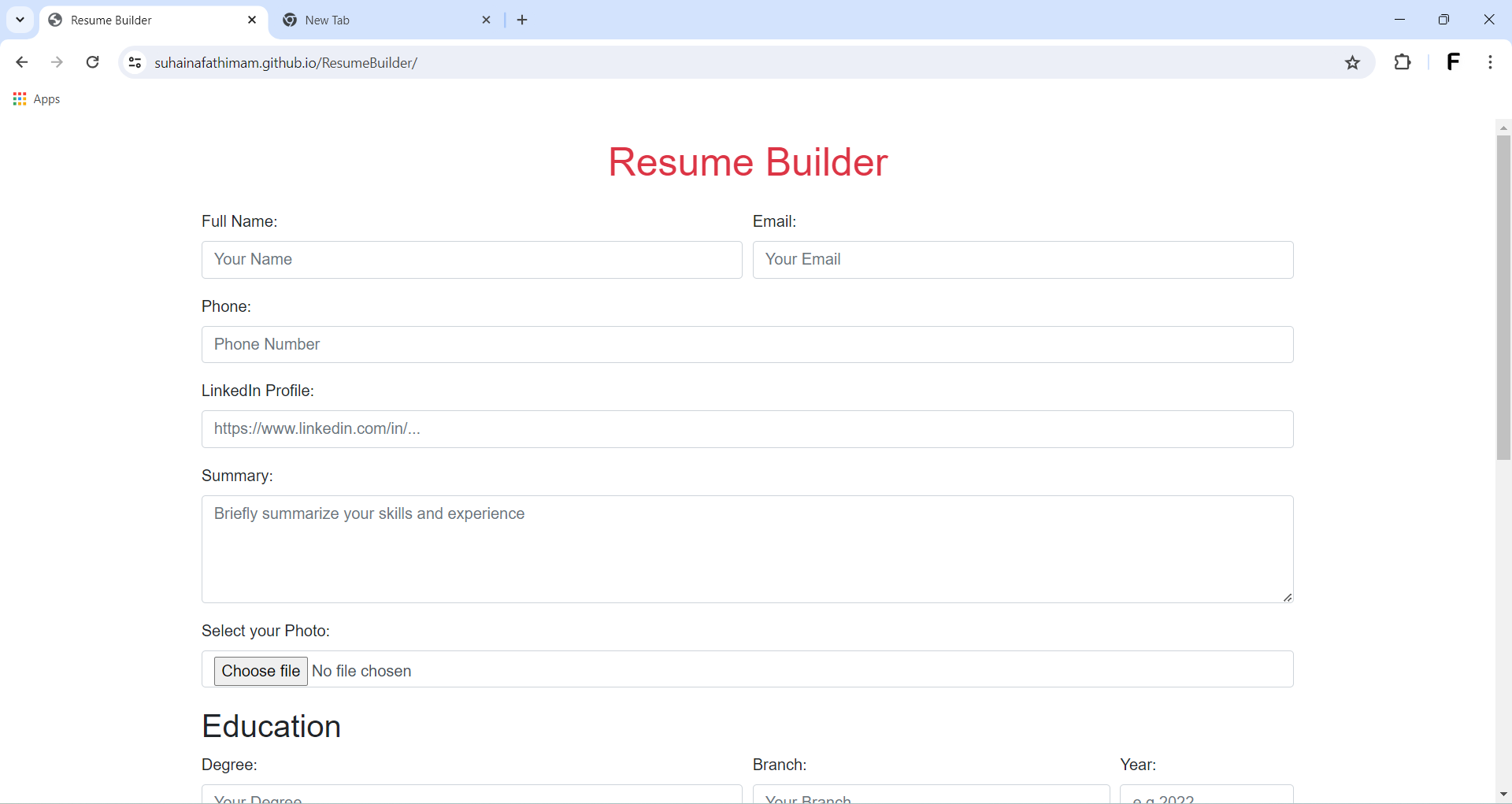Select the LinkedIn Profile URL field
1512x804 pixels.
click(x=747, y=429)
